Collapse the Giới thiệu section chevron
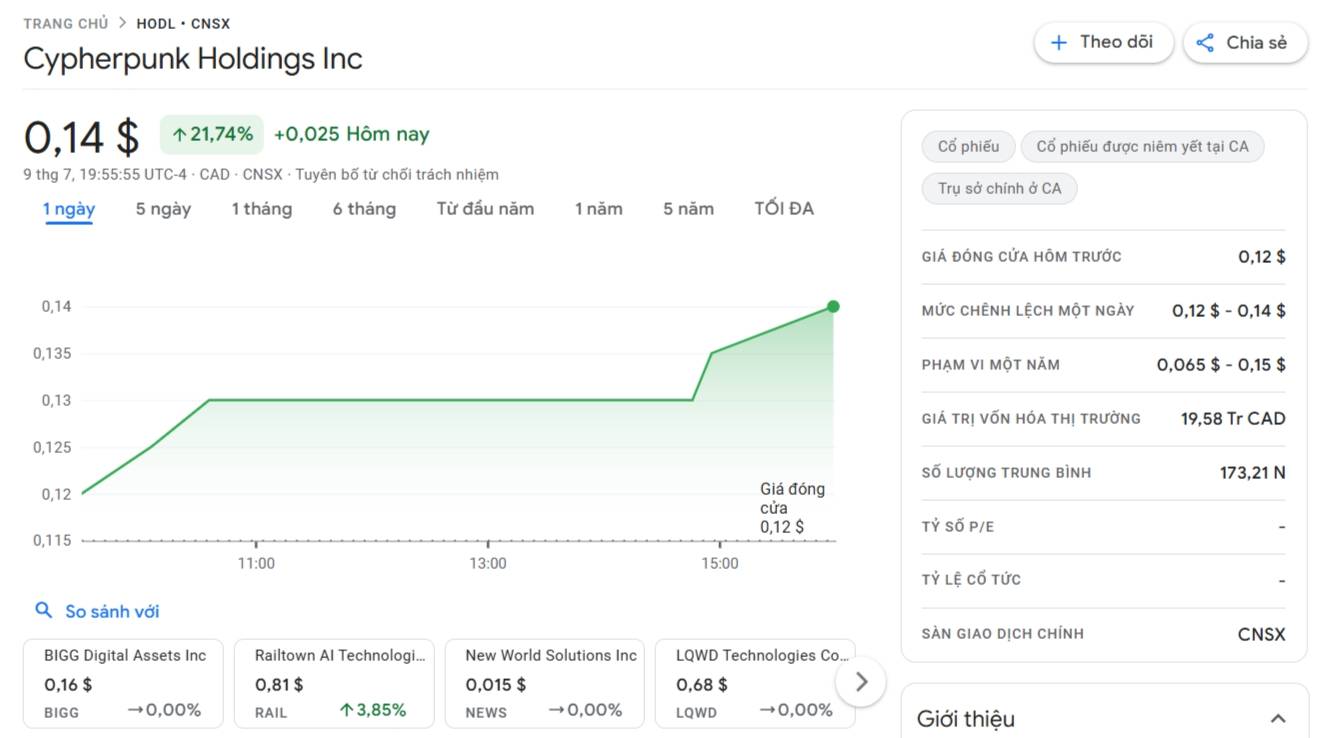Screen dimensions: 1332x738 [1278, 719]
